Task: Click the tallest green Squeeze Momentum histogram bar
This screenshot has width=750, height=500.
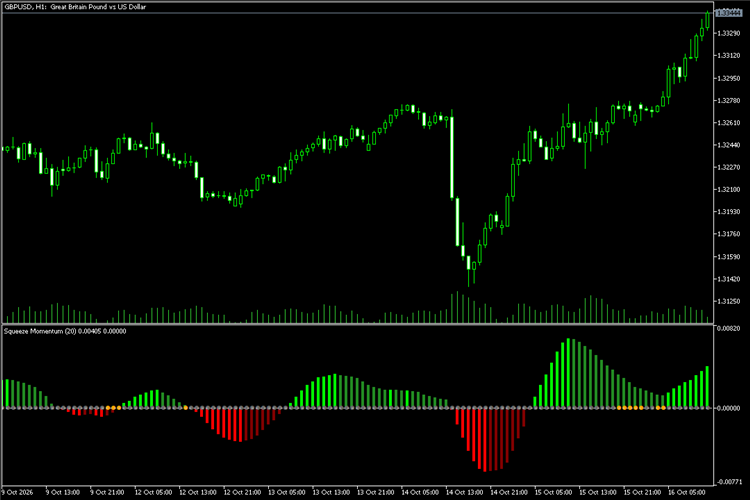Action: 568,373
